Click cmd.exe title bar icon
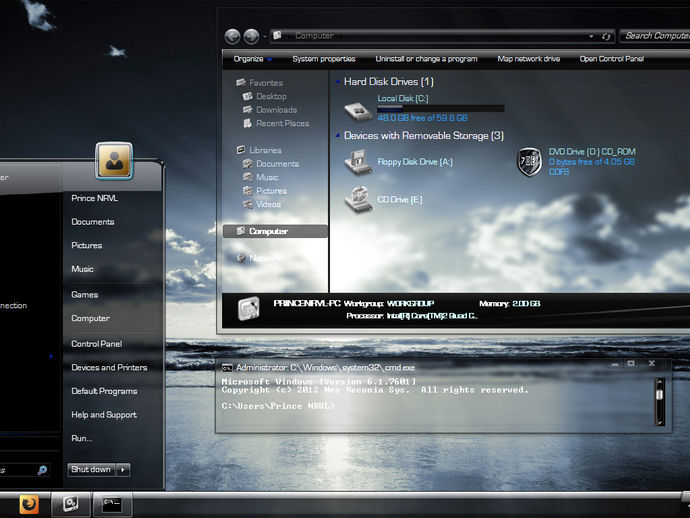Screen dimensions: 690x518 coord(227,368)
